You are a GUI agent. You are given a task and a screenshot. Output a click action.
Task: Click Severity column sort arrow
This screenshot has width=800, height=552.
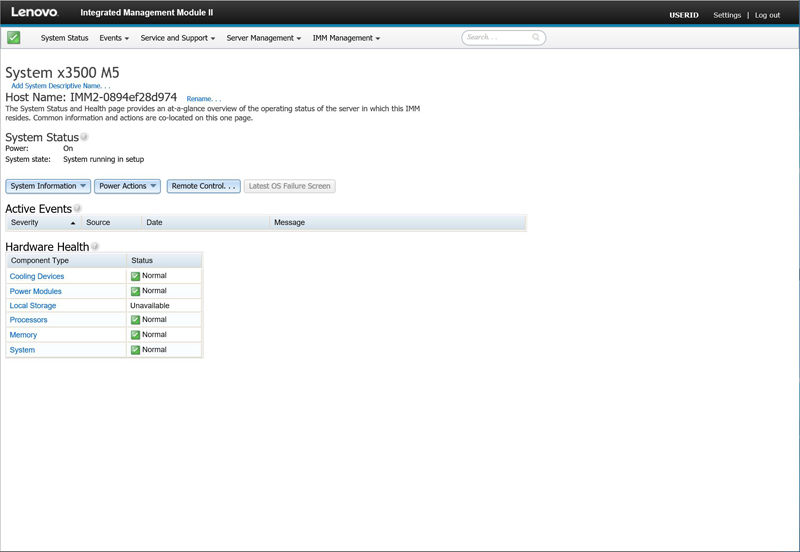[73, 223]
